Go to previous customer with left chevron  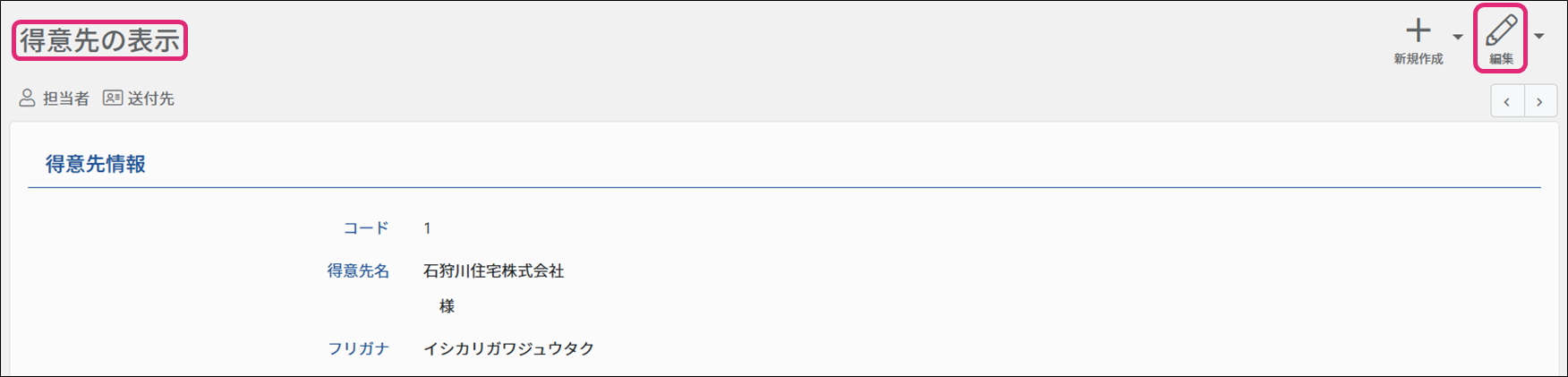tap(1507, 101)
